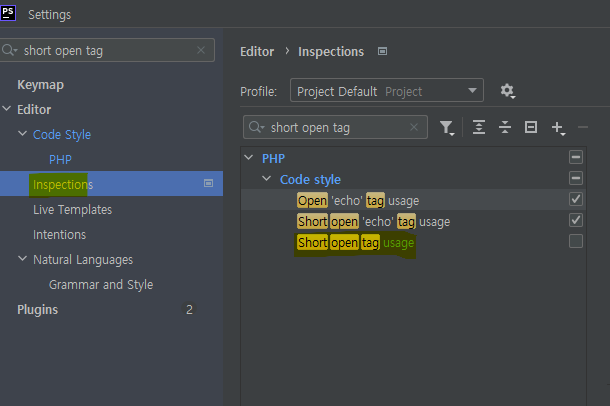Click the Collapse All inspections icon
Image resolution: width=610 pixels, height=406 pixels.
505,127
